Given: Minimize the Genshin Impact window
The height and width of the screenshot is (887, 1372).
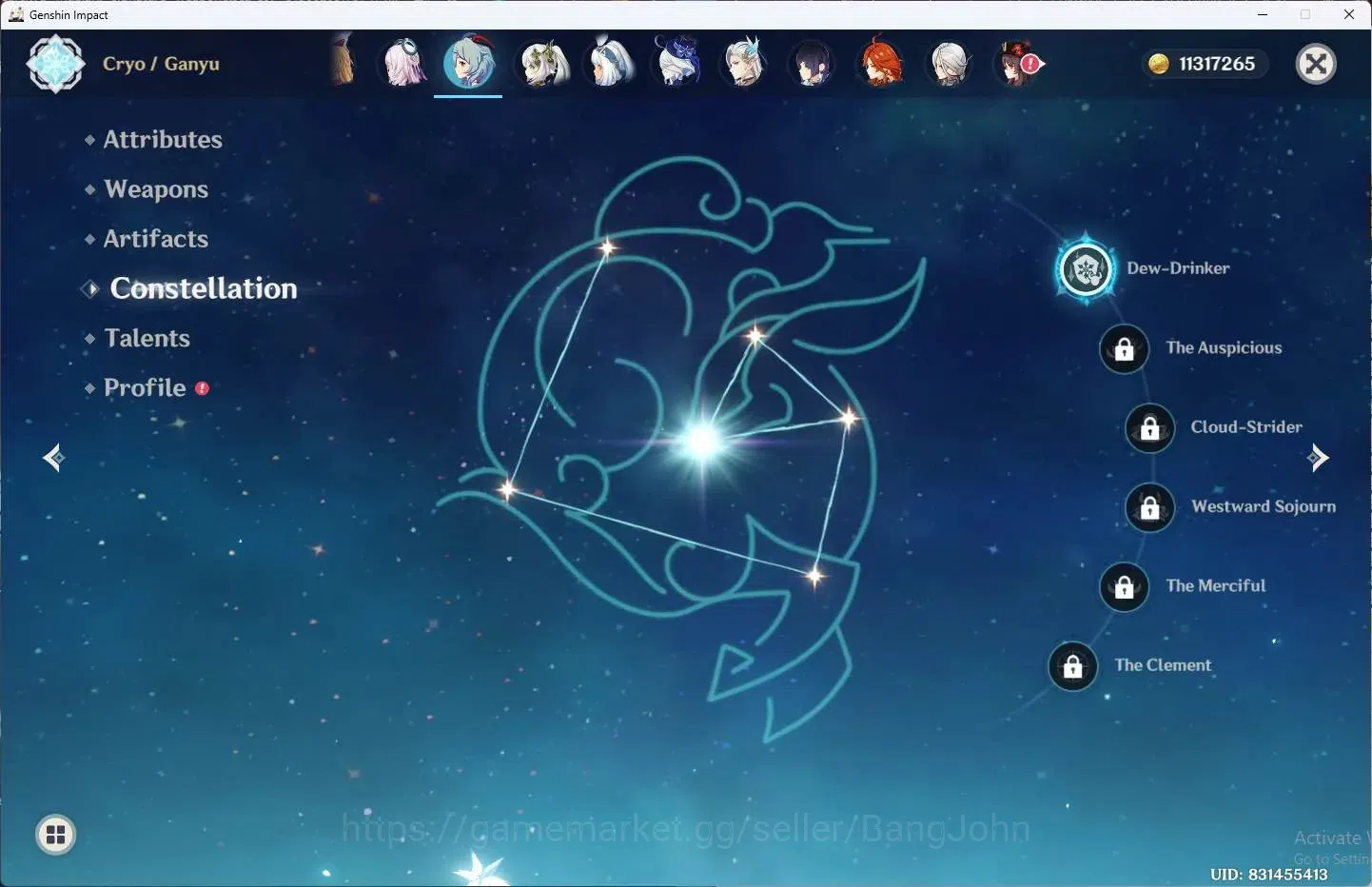Looking at the screenshot, I should pos(1263,14).
